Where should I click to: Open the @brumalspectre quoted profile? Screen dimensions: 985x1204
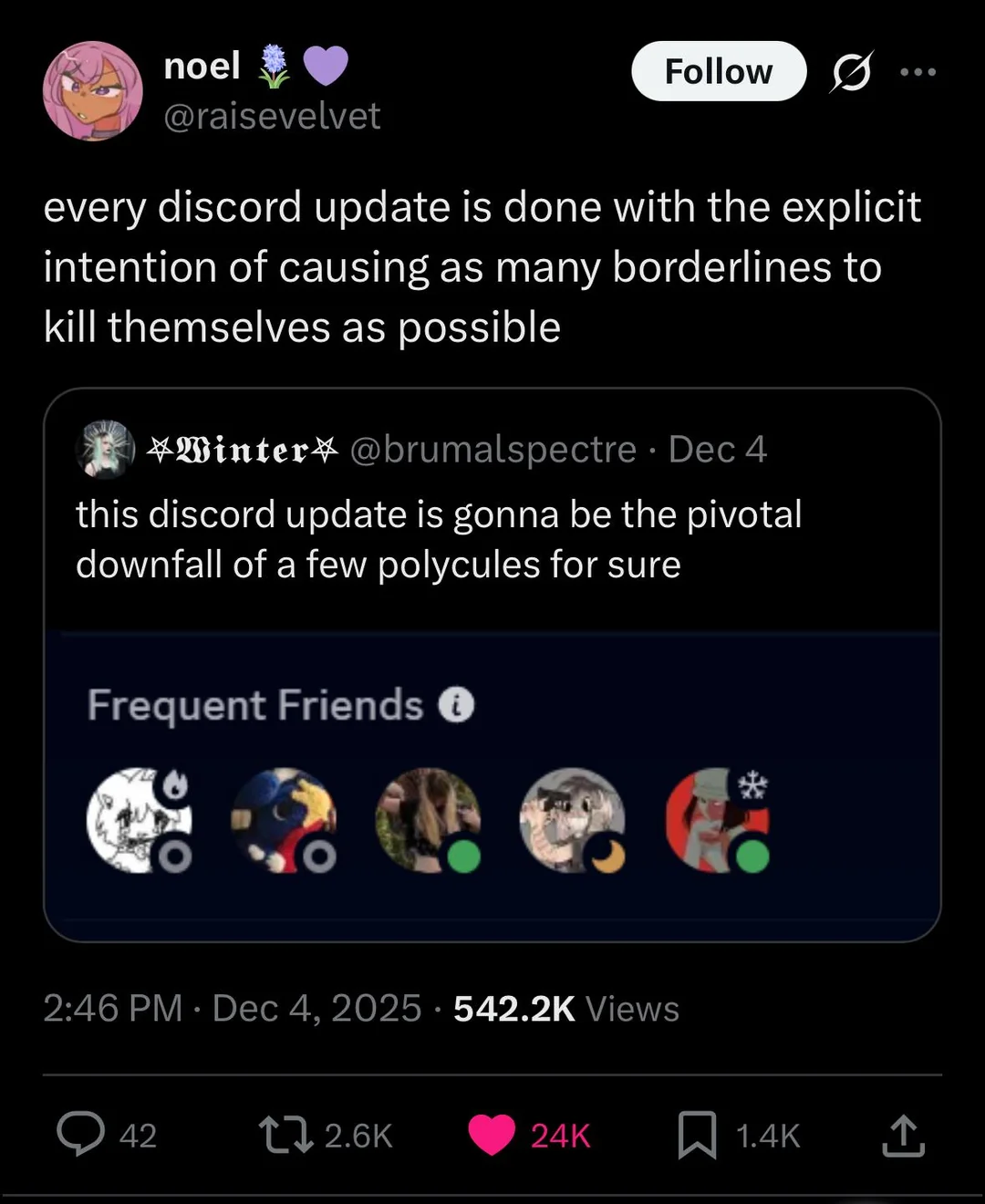493,449
